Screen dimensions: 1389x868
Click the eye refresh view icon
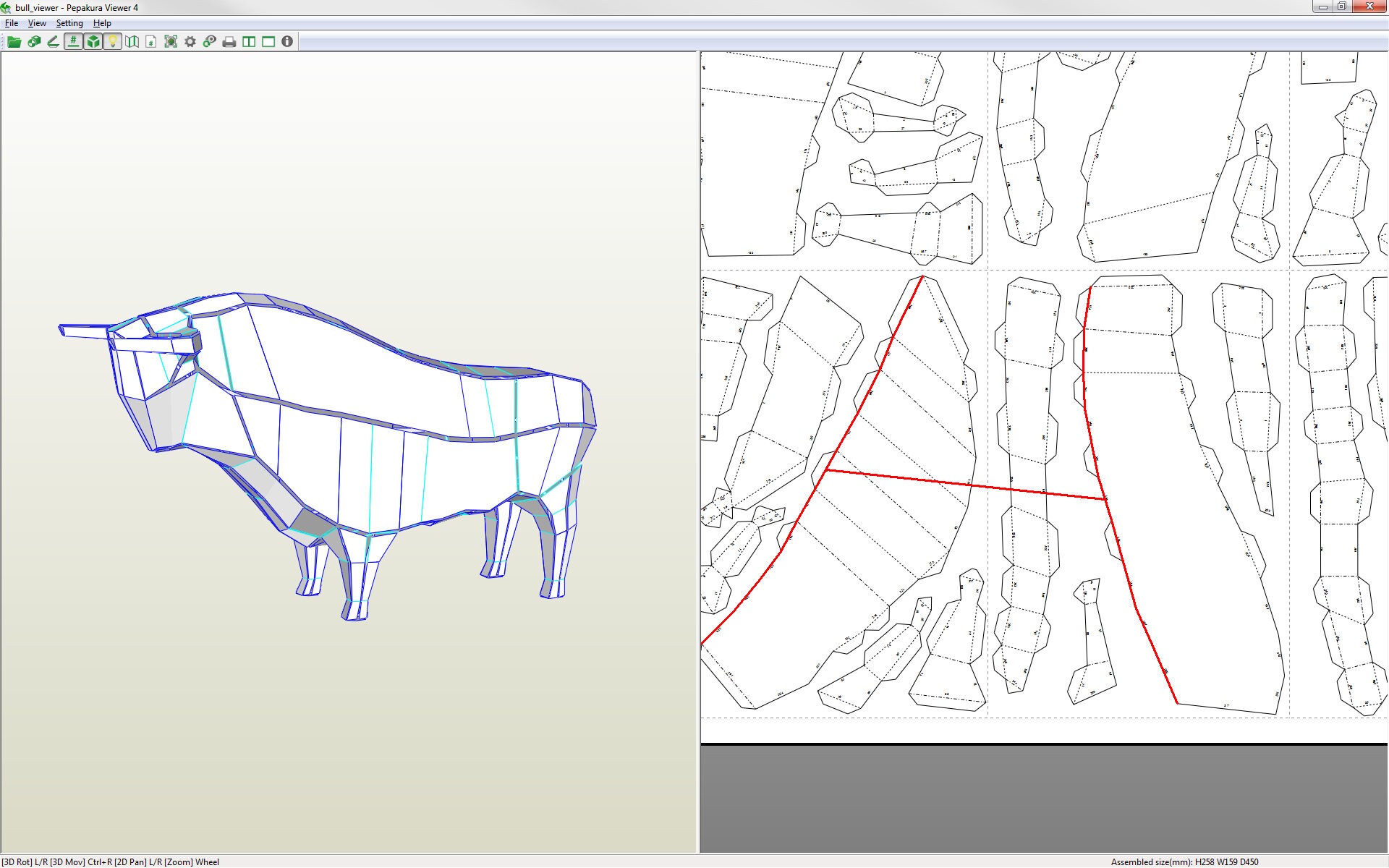click(x=210, y=42)
